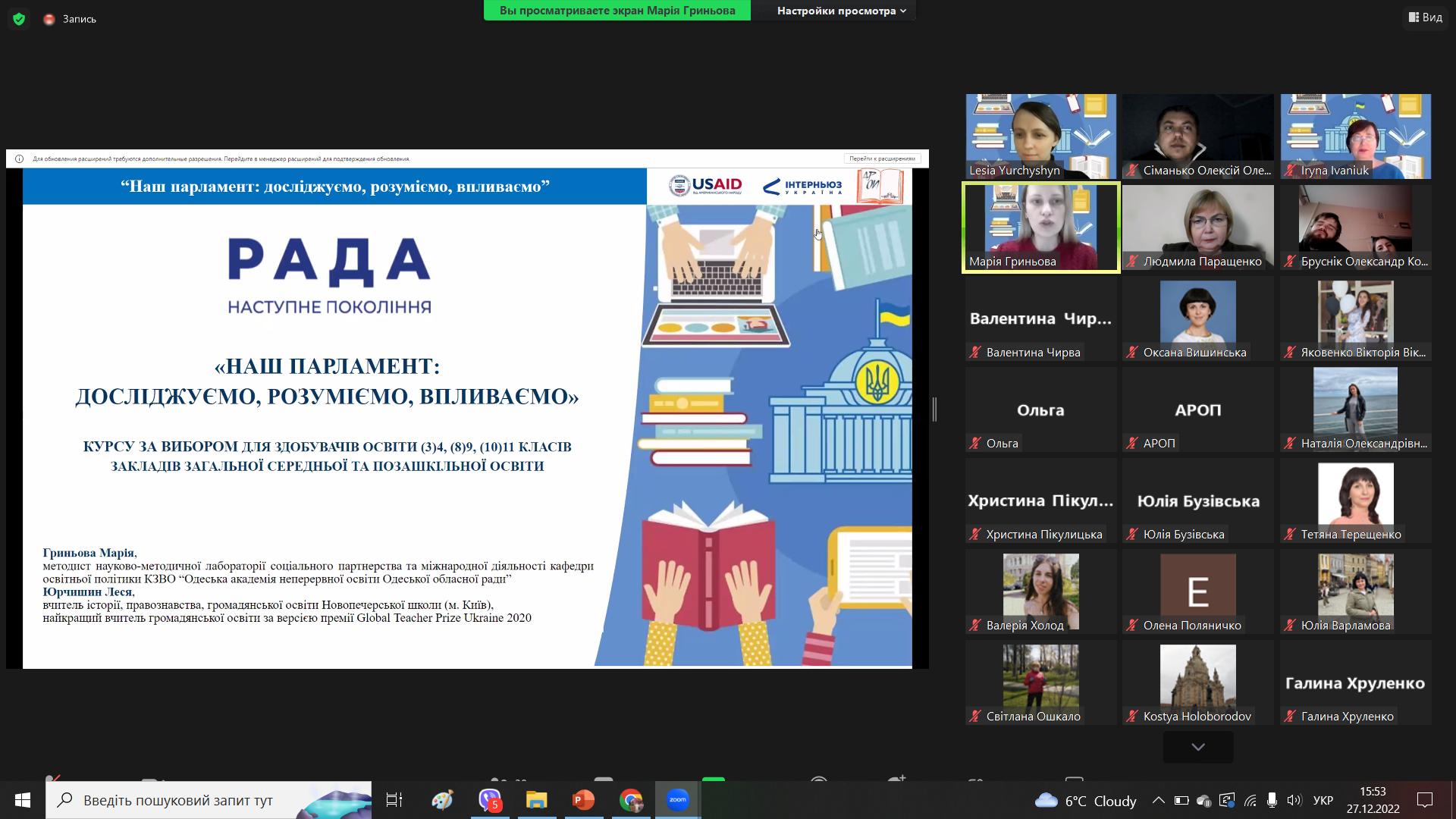Click the Перейти к расширениям button
The width and height of the screenshot is (1456, 819).
tap(882, 158)
